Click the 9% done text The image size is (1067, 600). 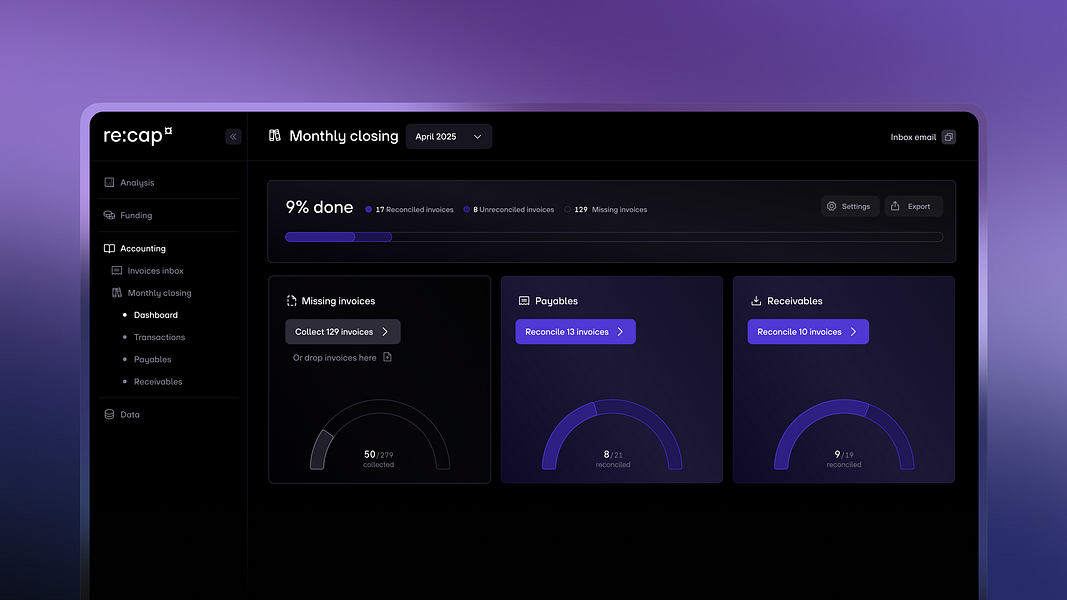pyautogui.click(x=319, y=207)
